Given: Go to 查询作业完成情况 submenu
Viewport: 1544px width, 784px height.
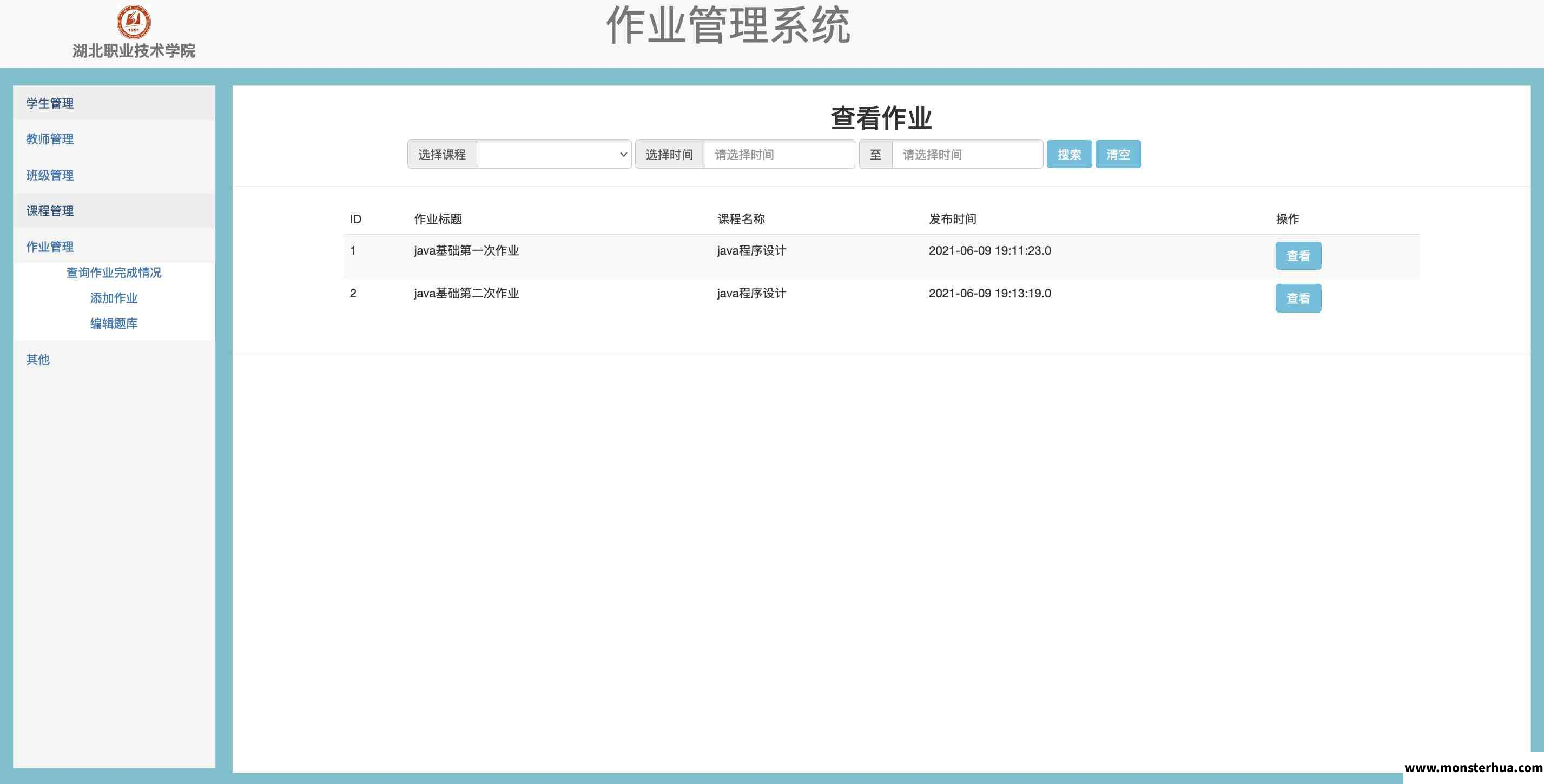Looking at the screenshot, I should pos(114,273).
